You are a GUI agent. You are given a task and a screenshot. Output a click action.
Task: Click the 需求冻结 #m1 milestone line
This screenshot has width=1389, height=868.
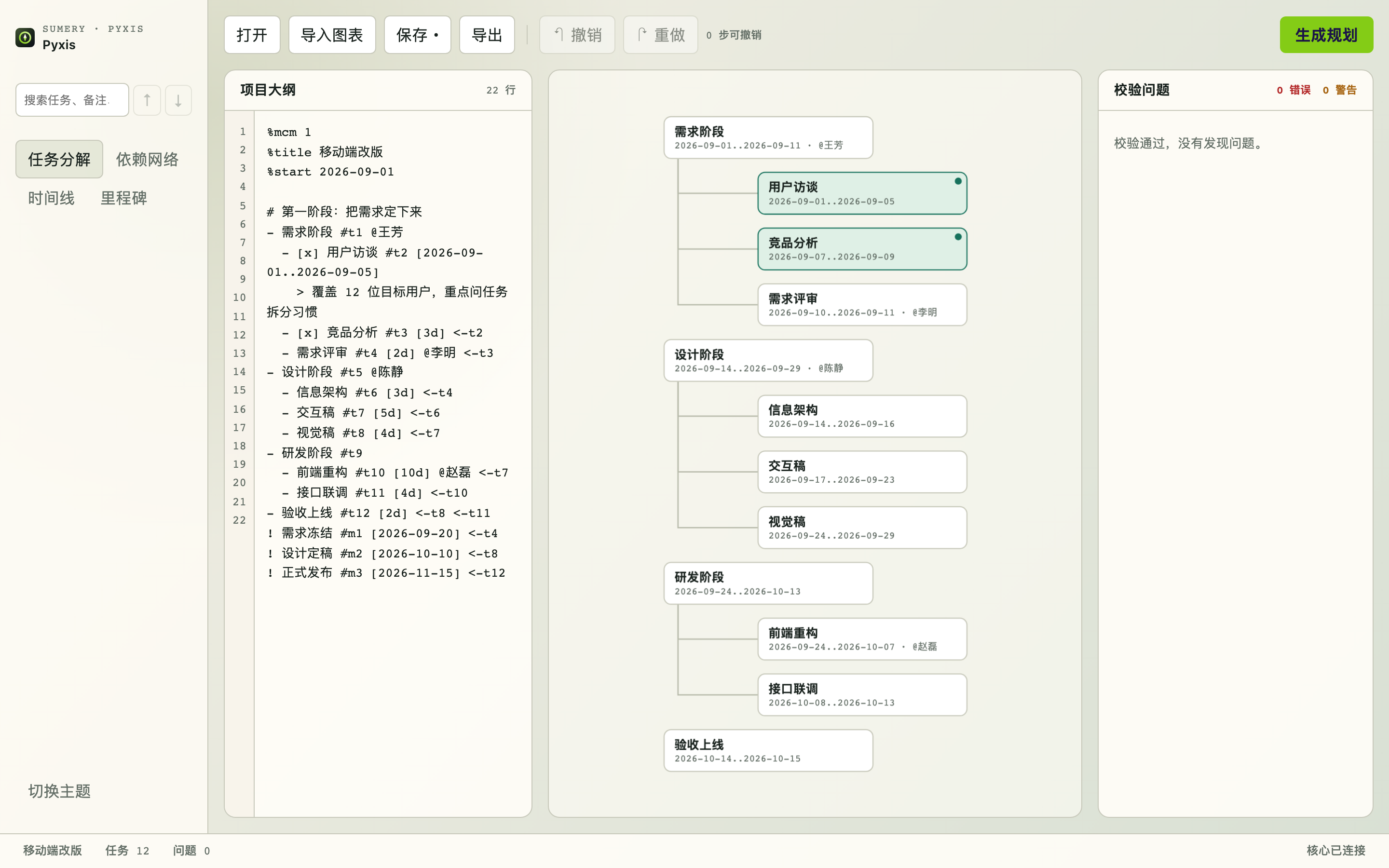[x=382, y=533]
